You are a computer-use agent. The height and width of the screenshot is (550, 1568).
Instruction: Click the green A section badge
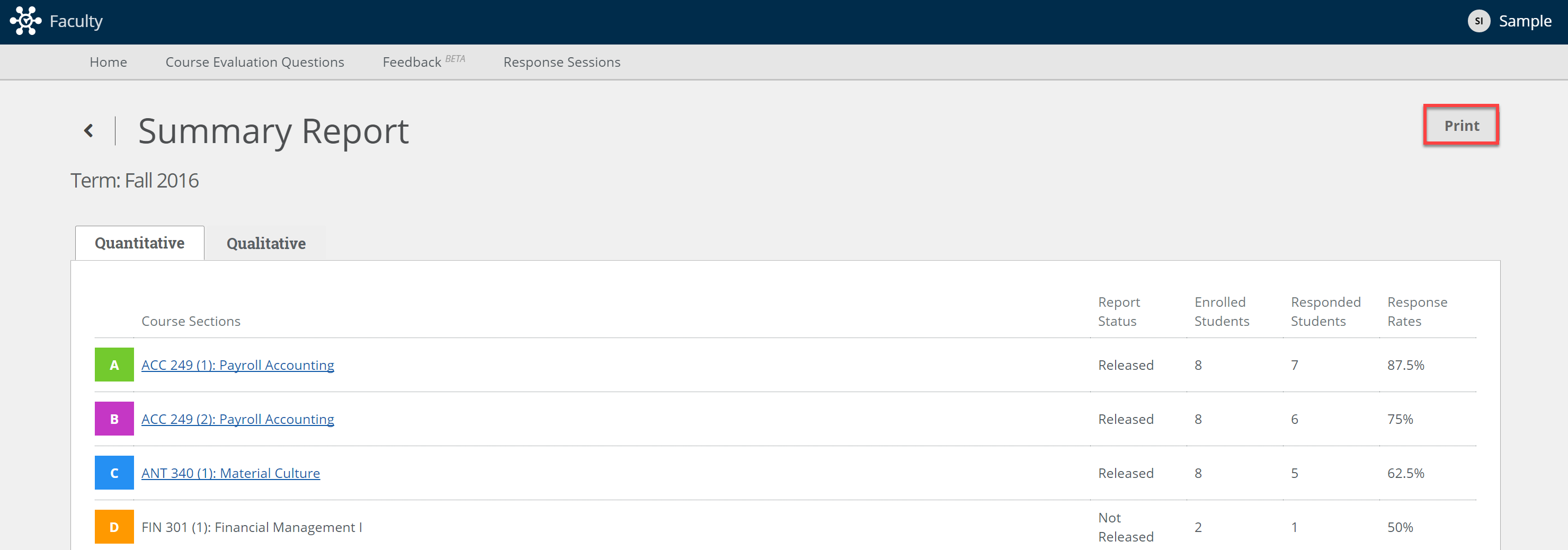coord(114,365)
